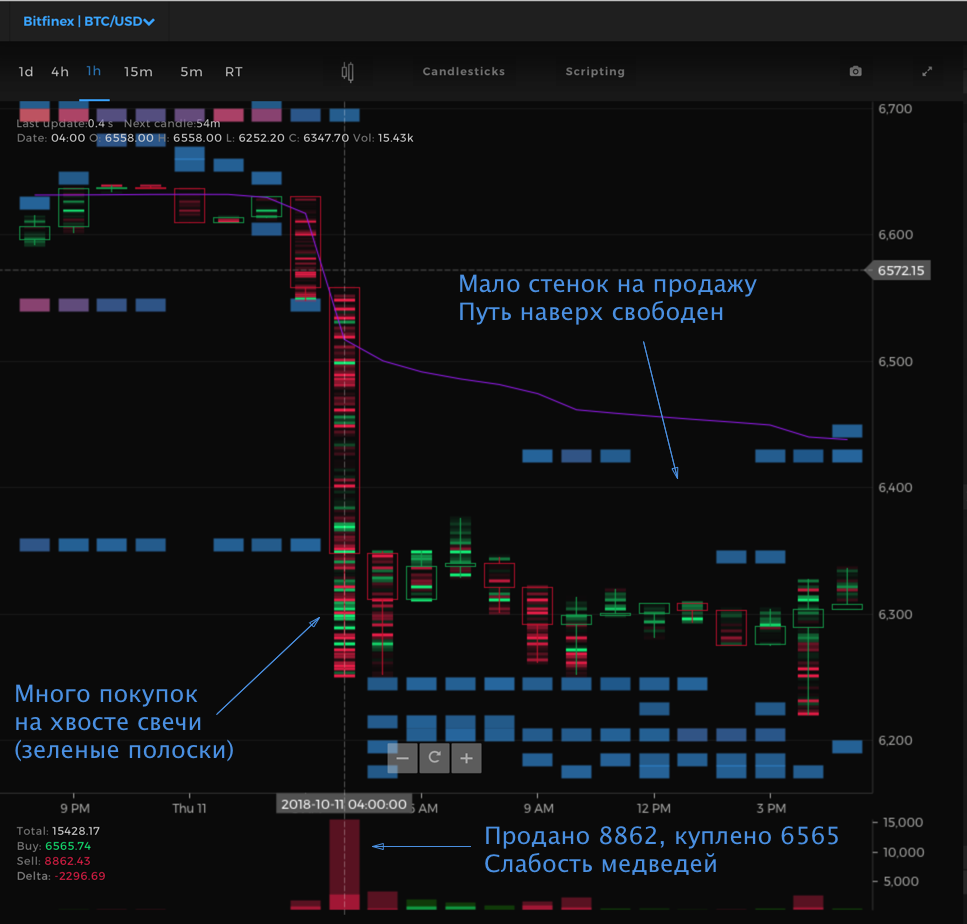
Task: Select the 1h timeframe
Action: pos(94,72)
